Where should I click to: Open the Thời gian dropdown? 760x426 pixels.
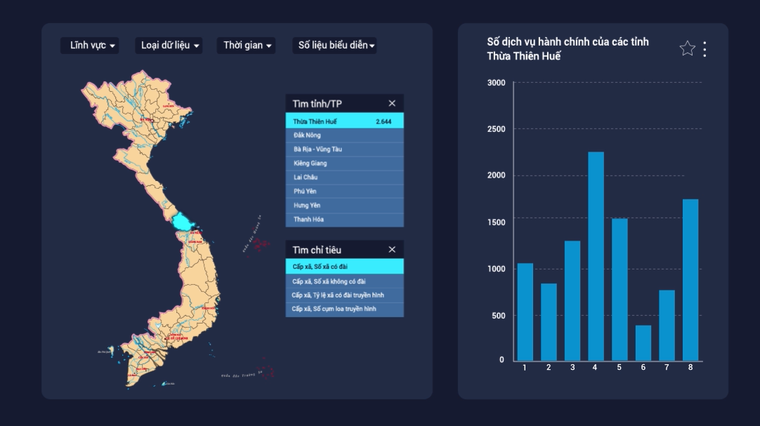coord(247,45)
